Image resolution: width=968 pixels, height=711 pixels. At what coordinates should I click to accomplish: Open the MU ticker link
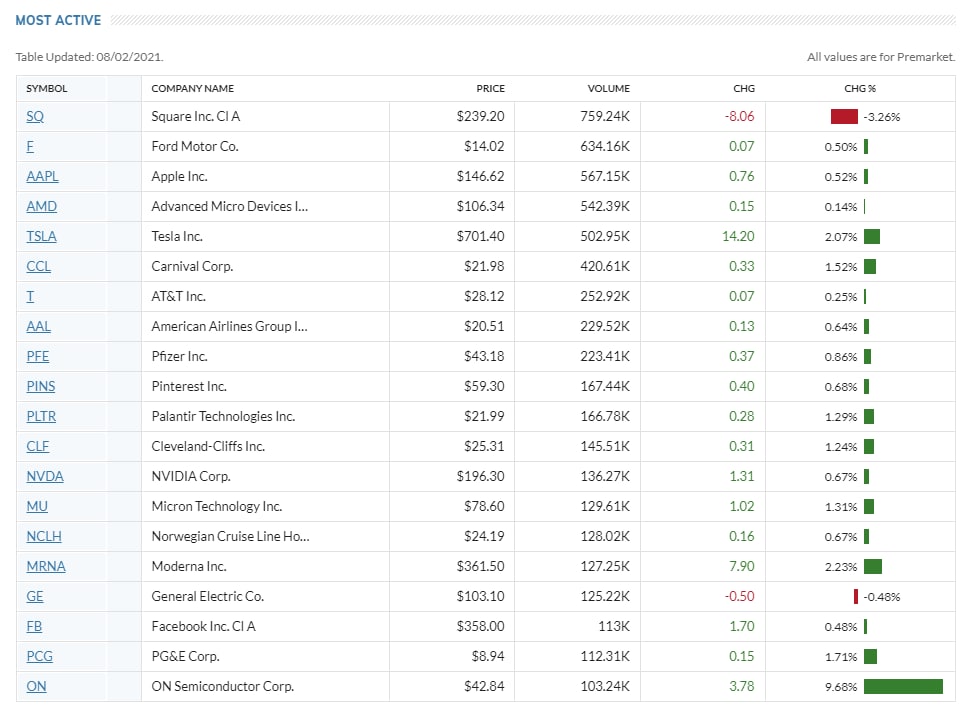[x=37, y=506]
